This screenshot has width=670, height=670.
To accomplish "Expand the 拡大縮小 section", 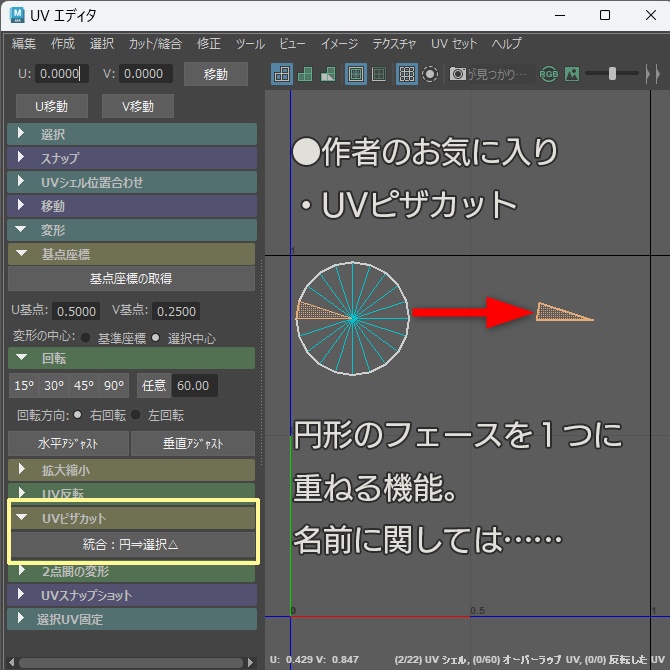I will 132,470.
